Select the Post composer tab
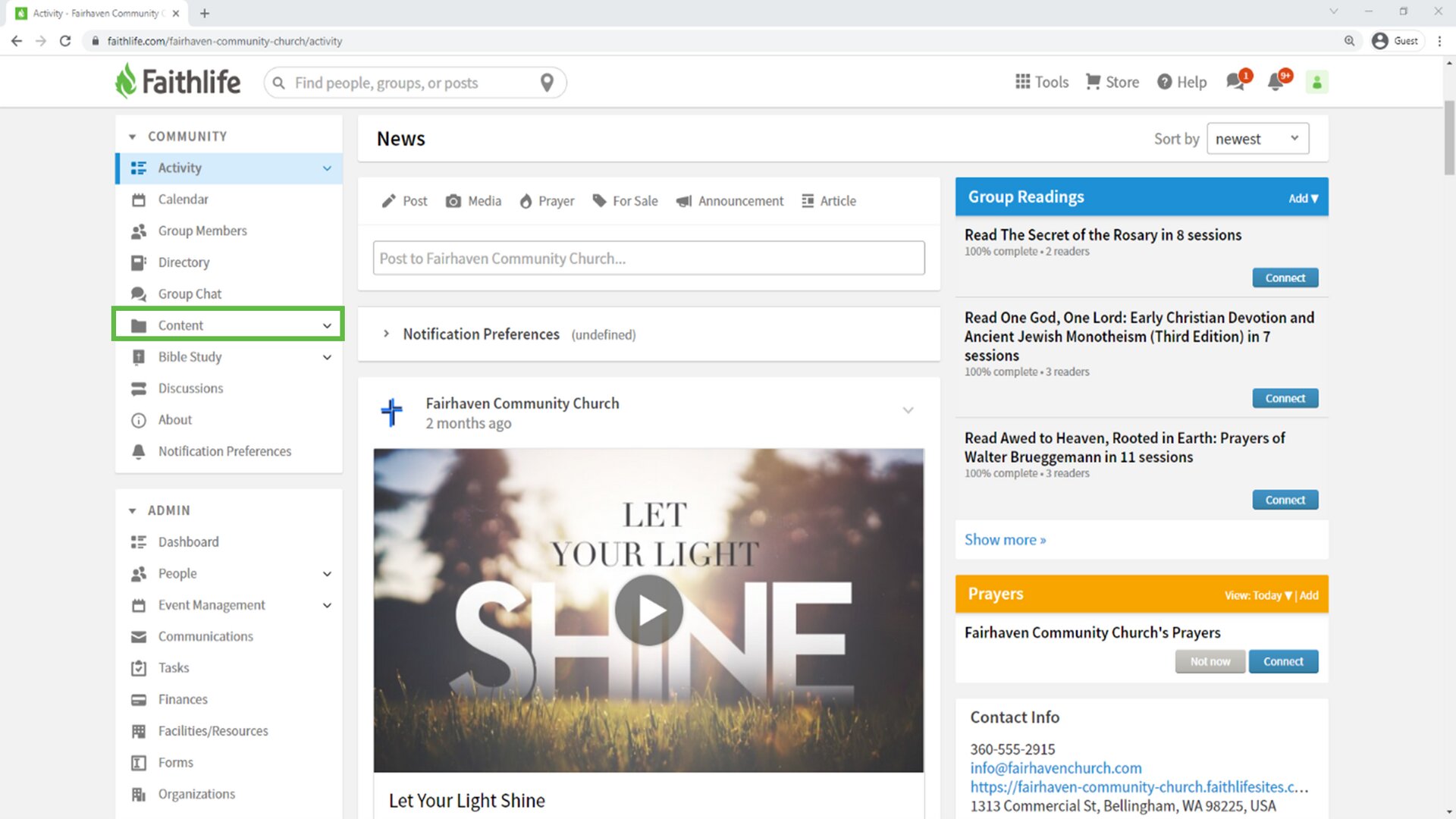The width and height of the screenshot is (1456, 819). (x=404, y=201)
